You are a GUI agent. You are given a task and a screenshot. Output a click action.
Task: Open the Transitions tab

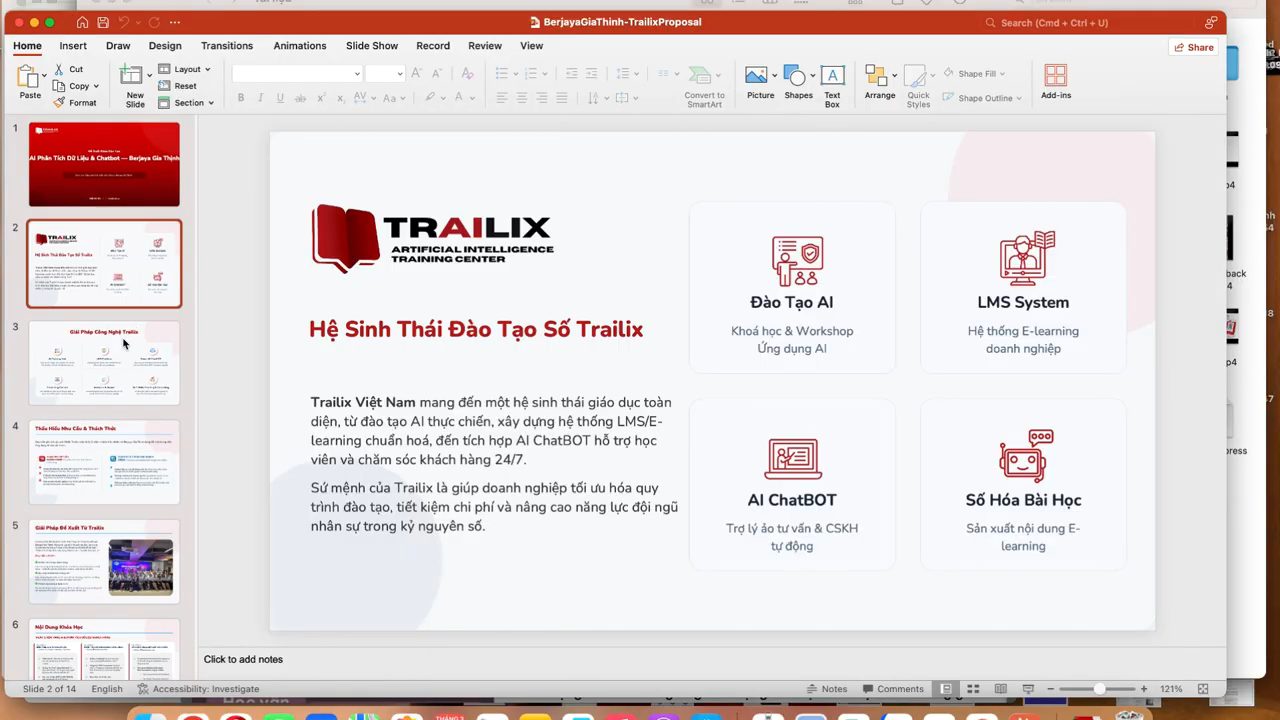[x=227, y=46]
